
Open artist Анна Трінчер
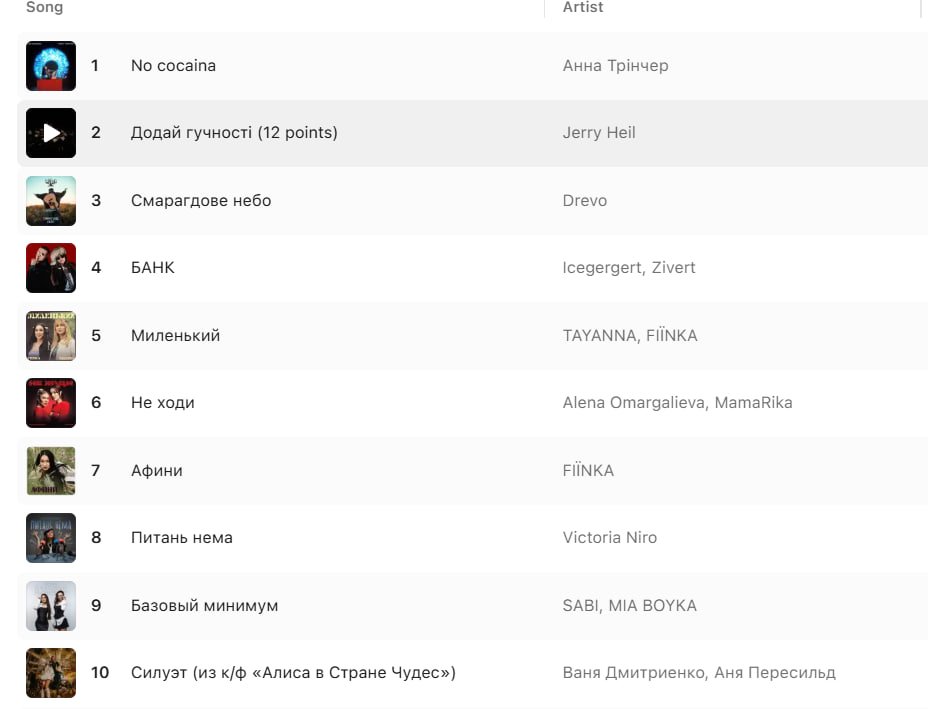click(x=615, y=66)
